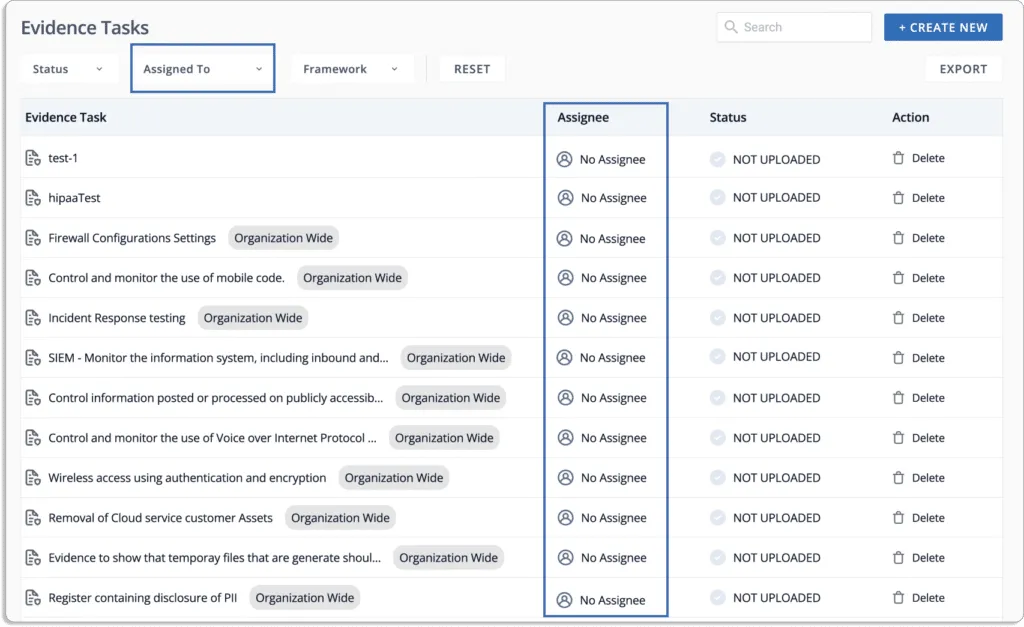Open Register containing disclosure of PII task
Viewport: 1024px width, 627px height.
pos(142,598)
